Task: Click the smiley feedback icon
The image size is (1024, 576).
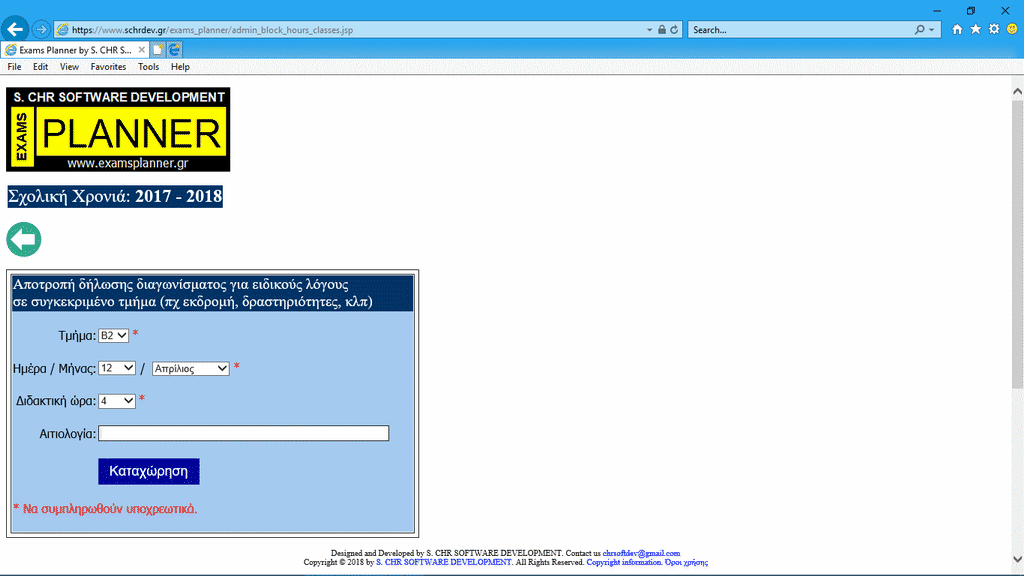Action: point(1012,30)
